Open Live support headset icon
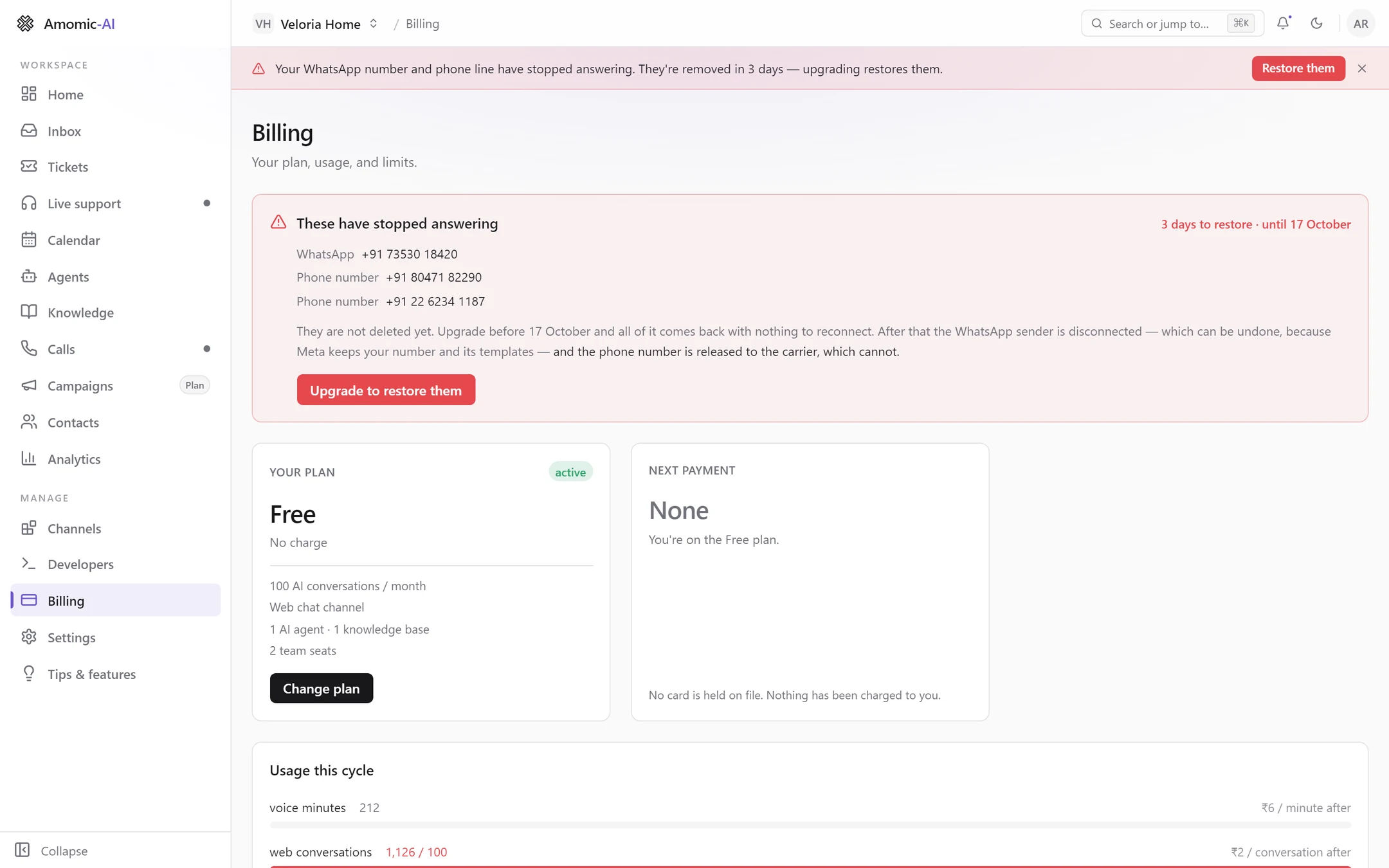This screenshot has width=1389, height=868. (x=28, y=203)
